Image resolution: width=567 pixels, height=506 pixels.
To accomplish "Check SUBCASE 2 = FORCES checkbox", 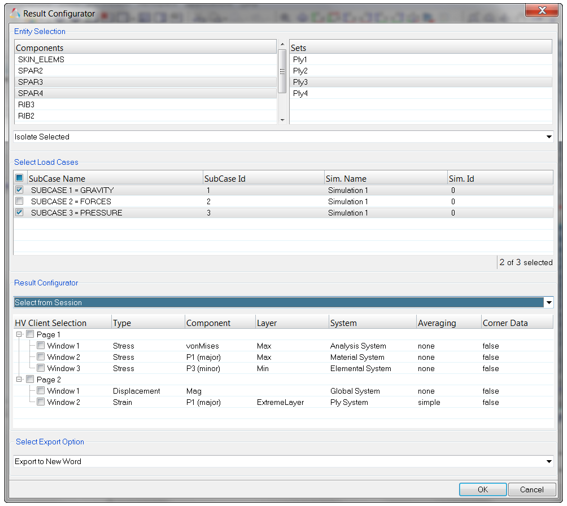I will tap(20, 201).
